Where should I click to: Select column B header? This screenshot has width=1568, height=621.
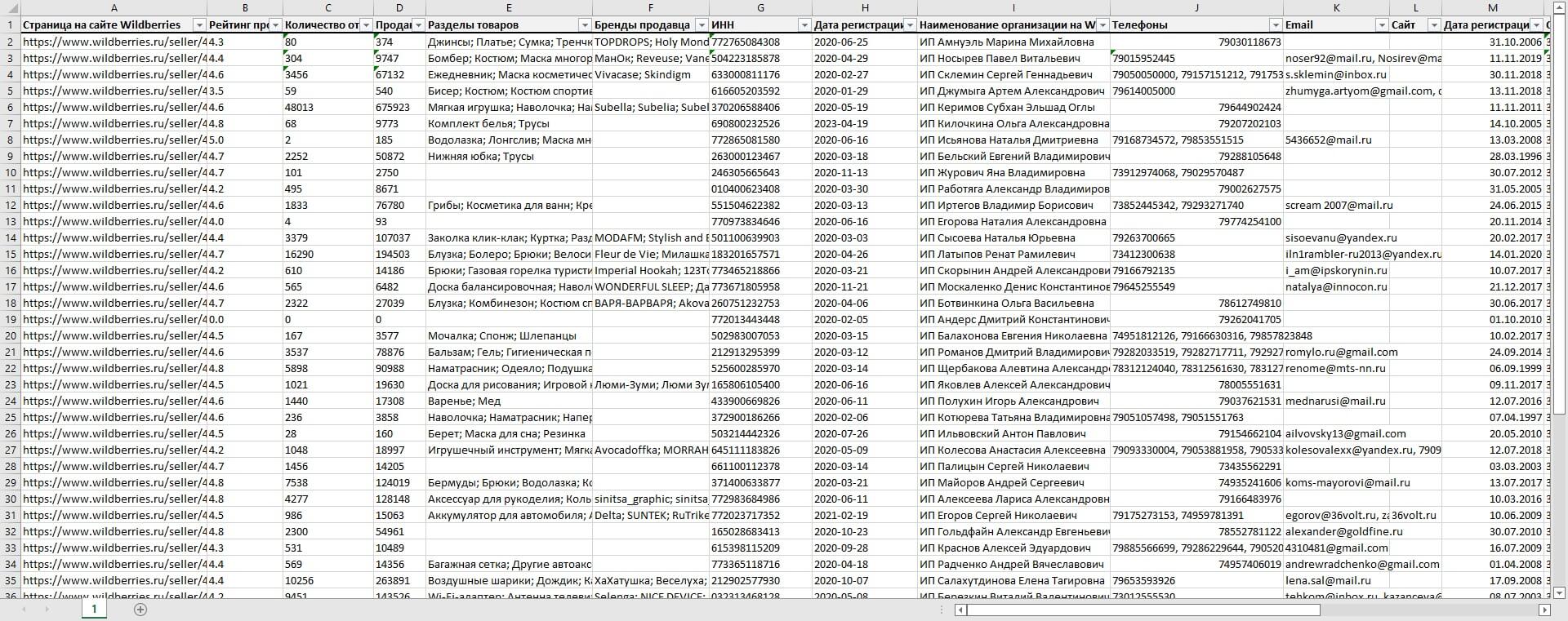point(245,8)
